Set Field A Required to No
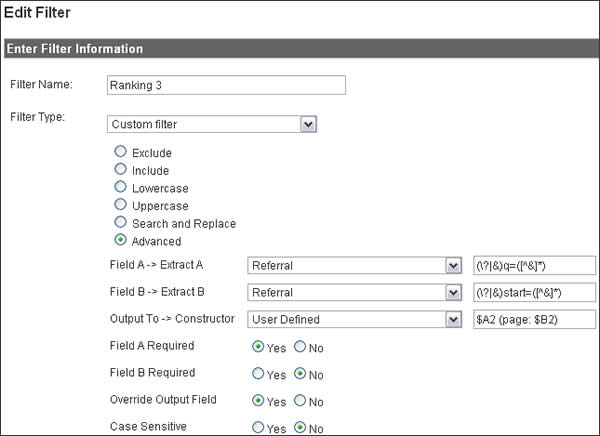This screenshot has height=436, width=600. (298, 347)
